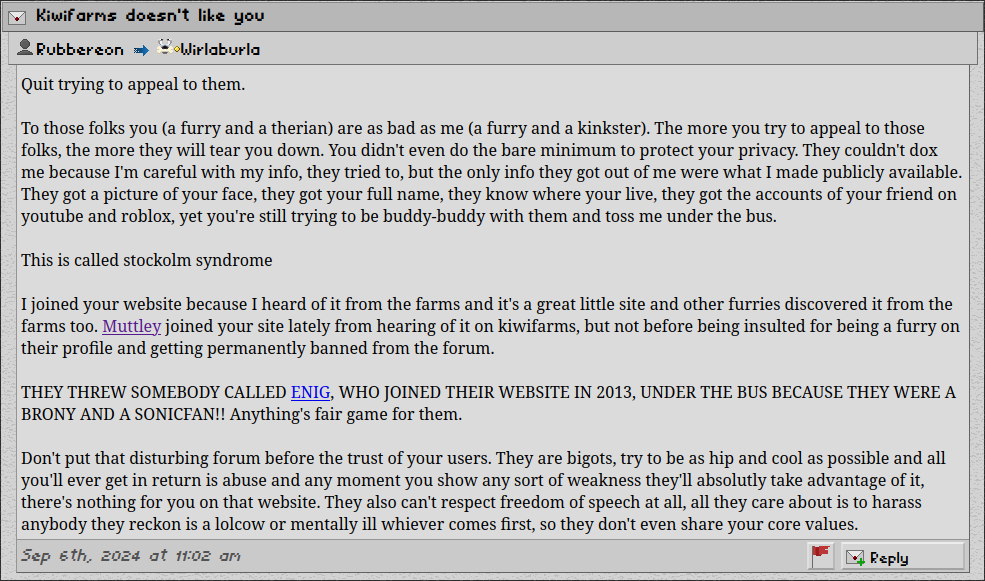Screen dimensions: 985x581
Task: Click the paragraph beginning "Don't put that disturbing"
Action: pos(483,491)
